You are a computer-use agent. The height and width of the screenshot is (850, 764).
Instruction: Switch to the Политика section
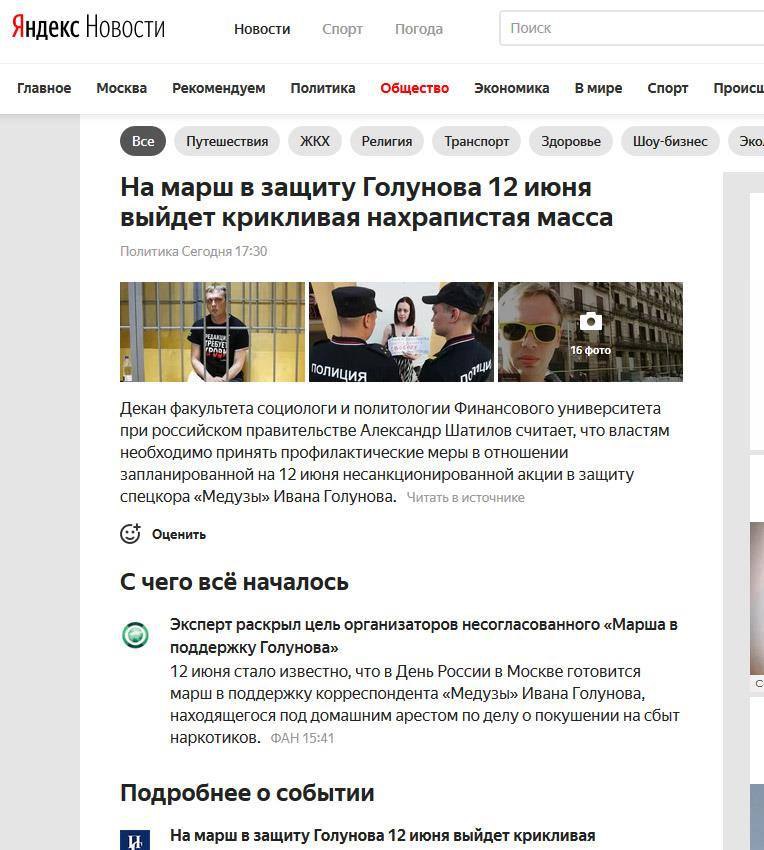pos(323,88)
